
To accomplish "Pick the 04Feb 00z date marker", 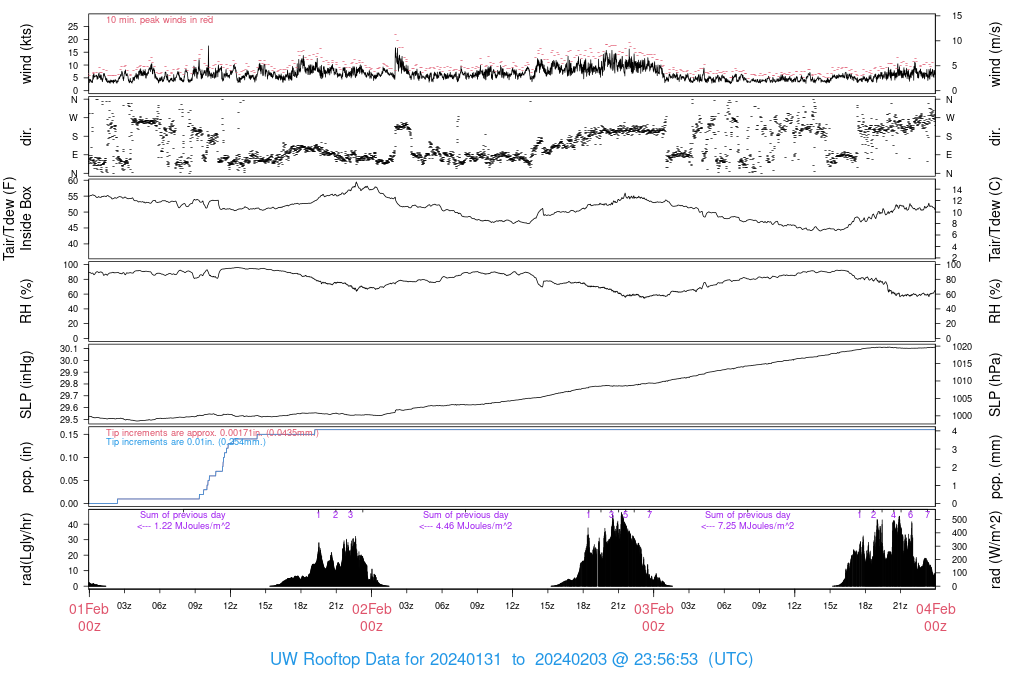I will pos(935,617).
